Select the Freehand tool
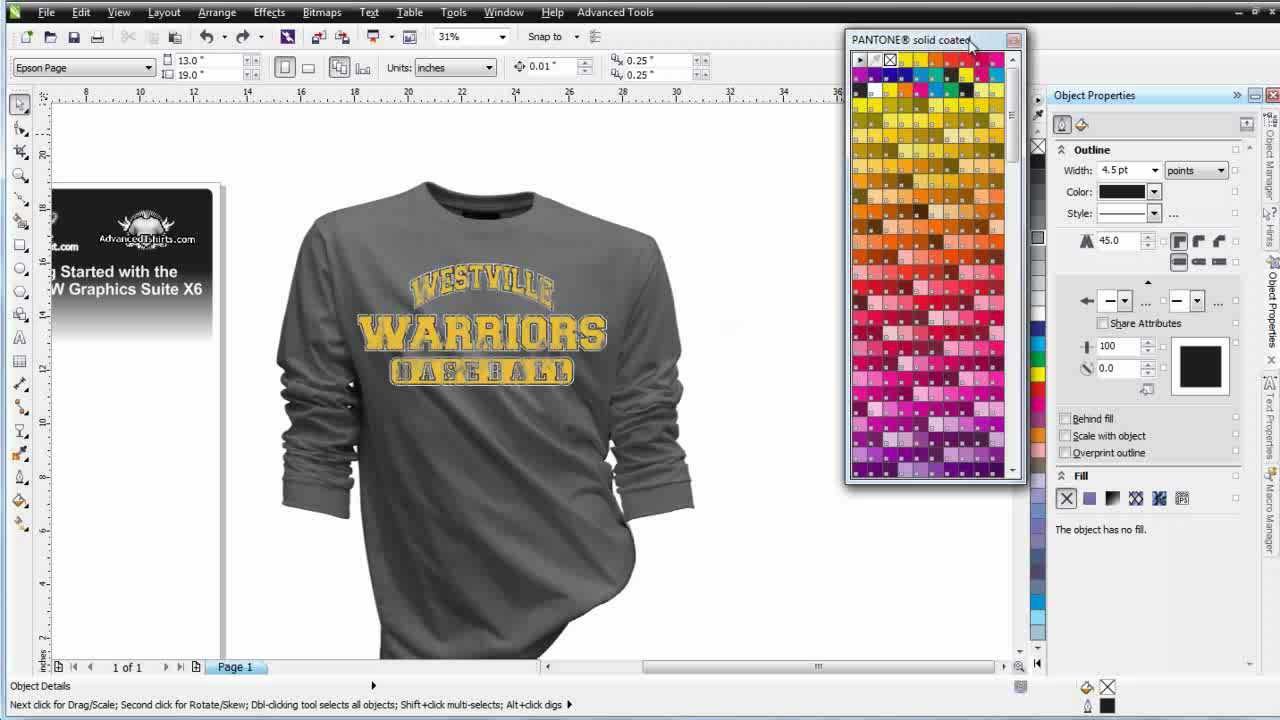 [20, 199]
